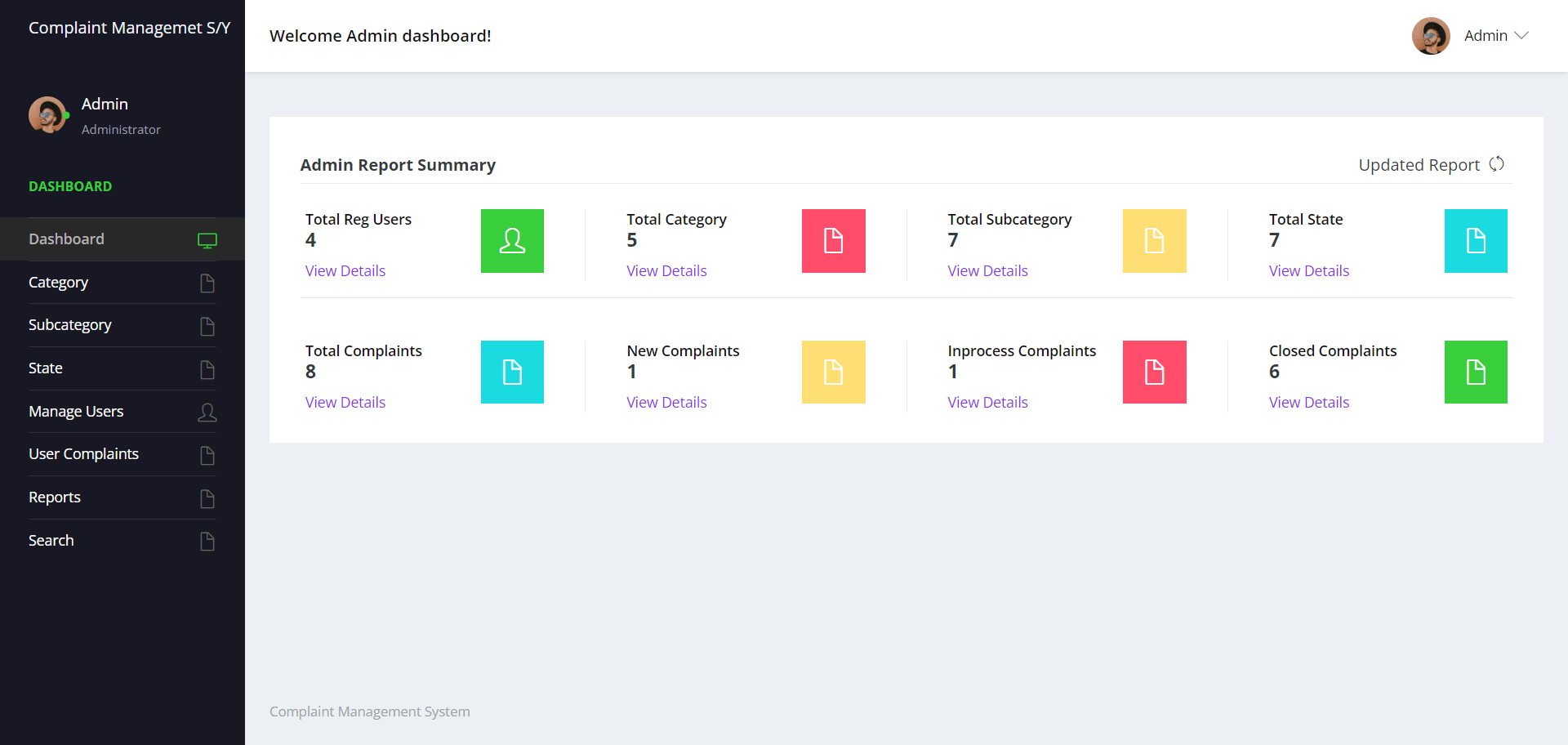
Task: Open the Search sidebar entry
Action: point(51,540)
